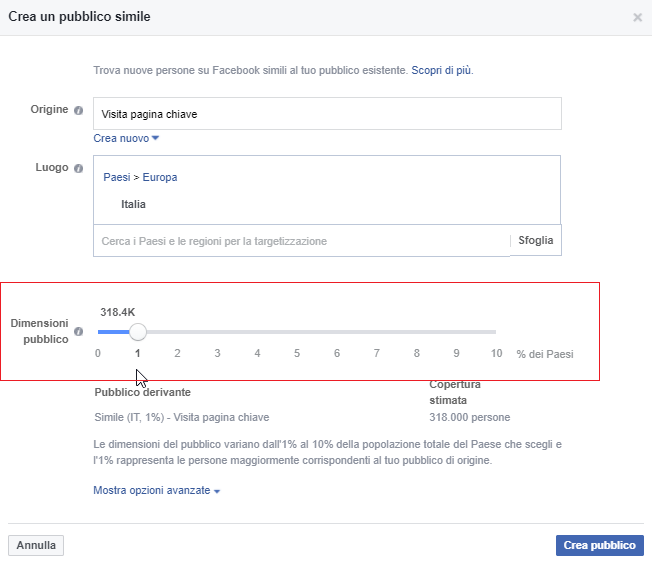652x565 pixels.
Task: Select Italia in the location list
Action: pyautogui.click(x=134, y=204)
